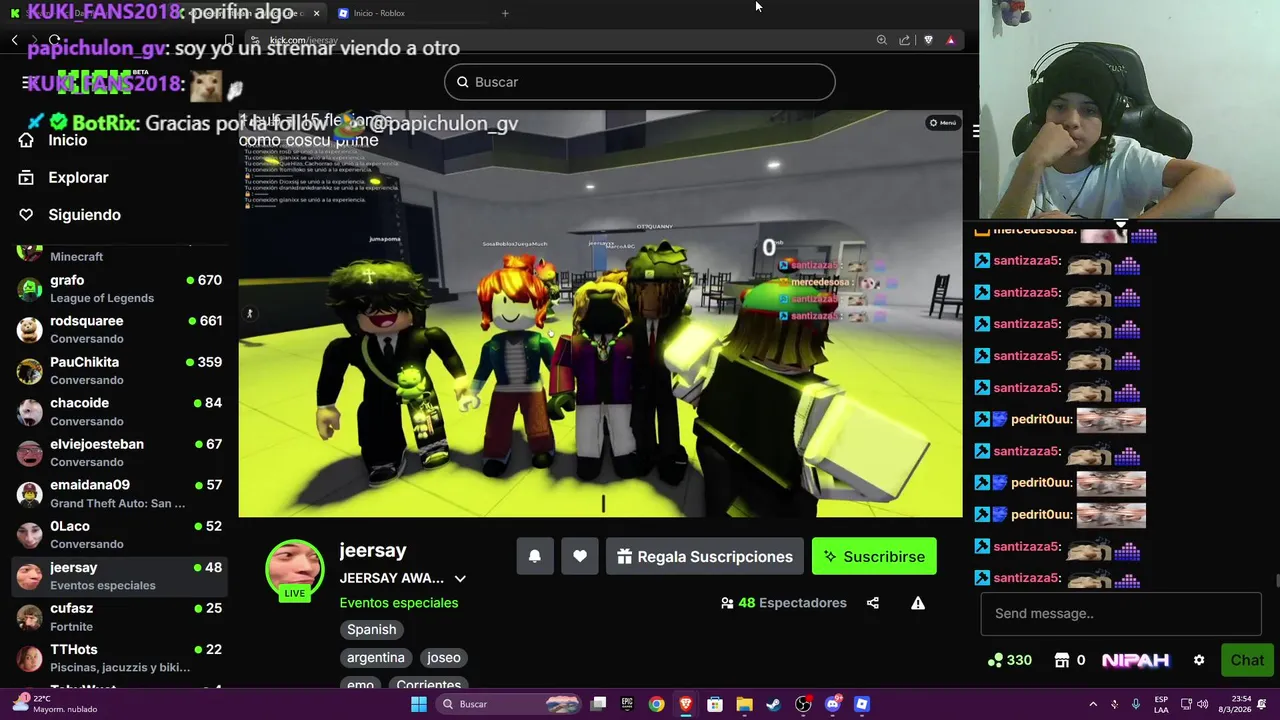Click the mercedesosa username in chat
This screenshot has height=720, width=1280.
[1034, 231]
